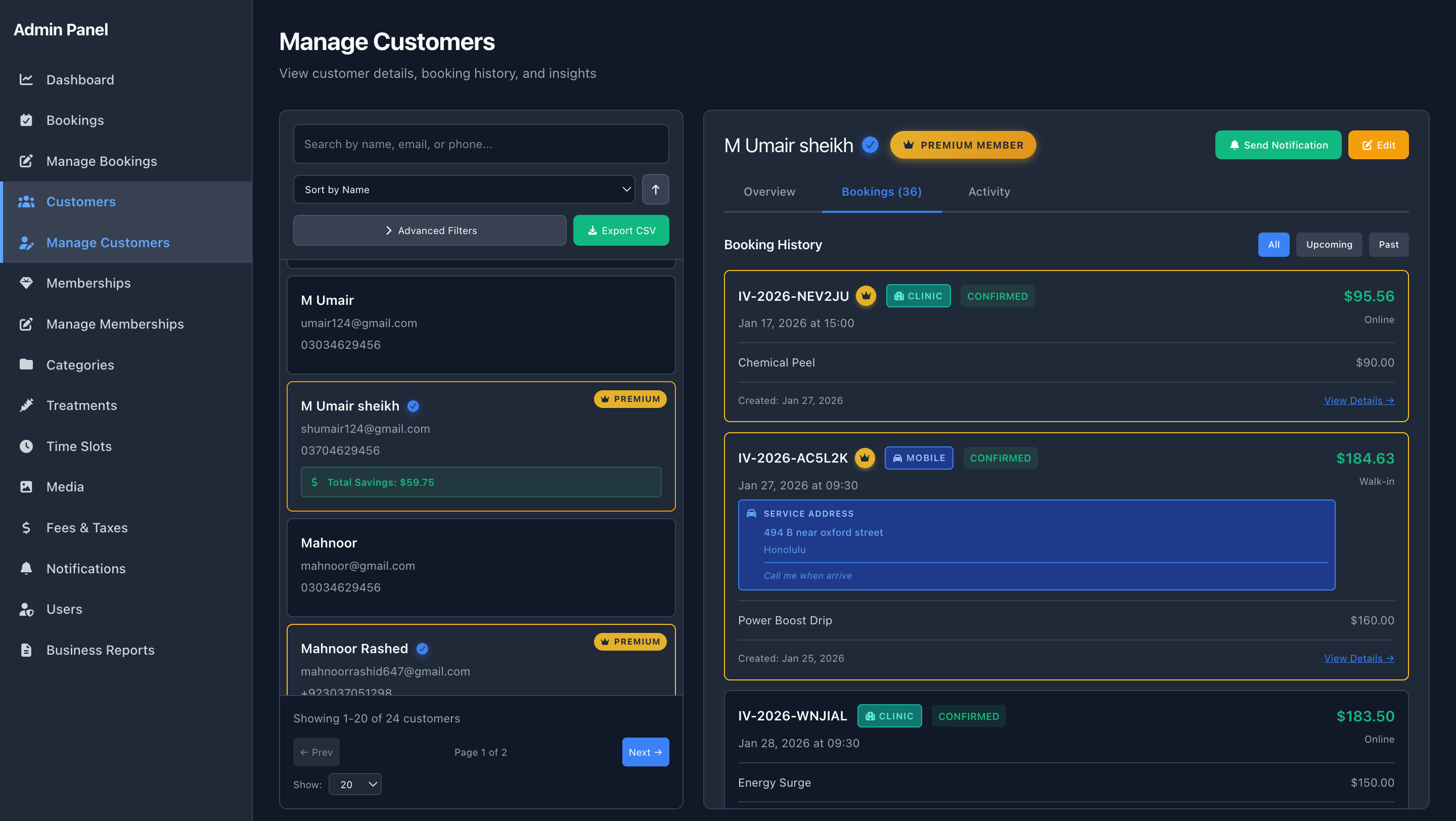Viewport: 1456px width, 821px height.
Task: Click the Fees & Taxes dollar icon
Action: (27, 527)
